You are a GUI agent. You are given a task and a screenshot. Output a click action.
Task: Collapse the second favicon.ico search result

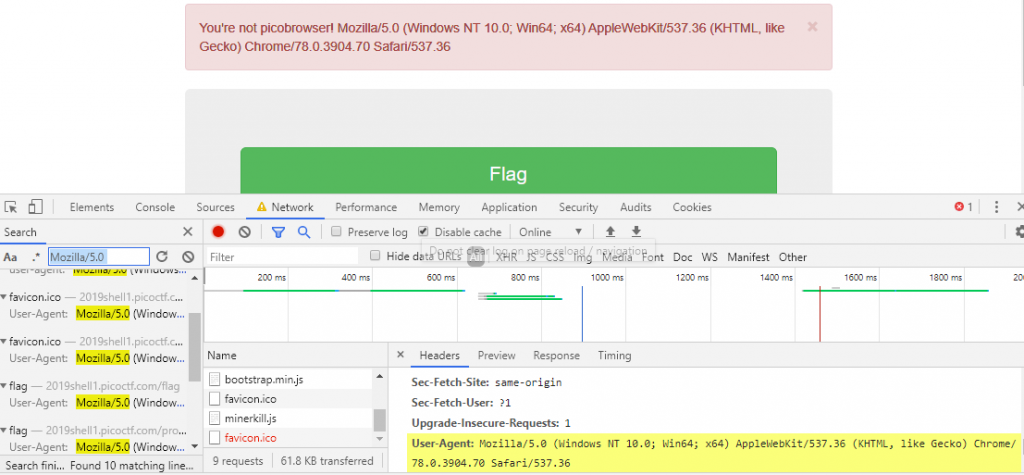point(4,342)
